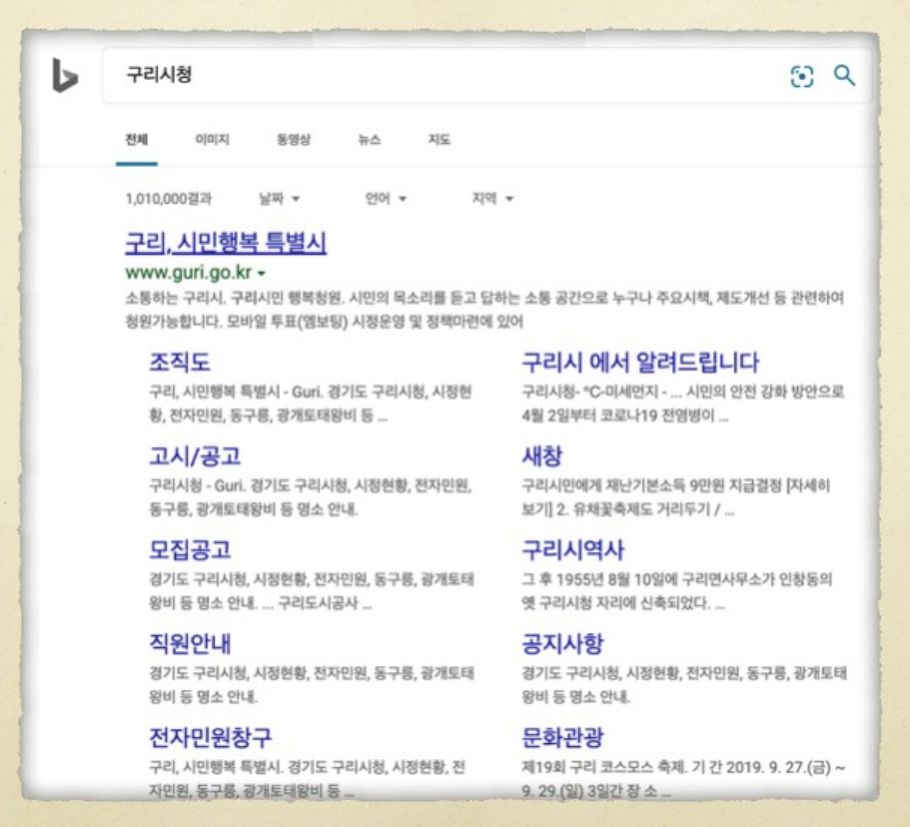Open the 구리, 시민행복 특별시 result
Image resolution: width=910 pixels, height=827 pixels.
226,243
